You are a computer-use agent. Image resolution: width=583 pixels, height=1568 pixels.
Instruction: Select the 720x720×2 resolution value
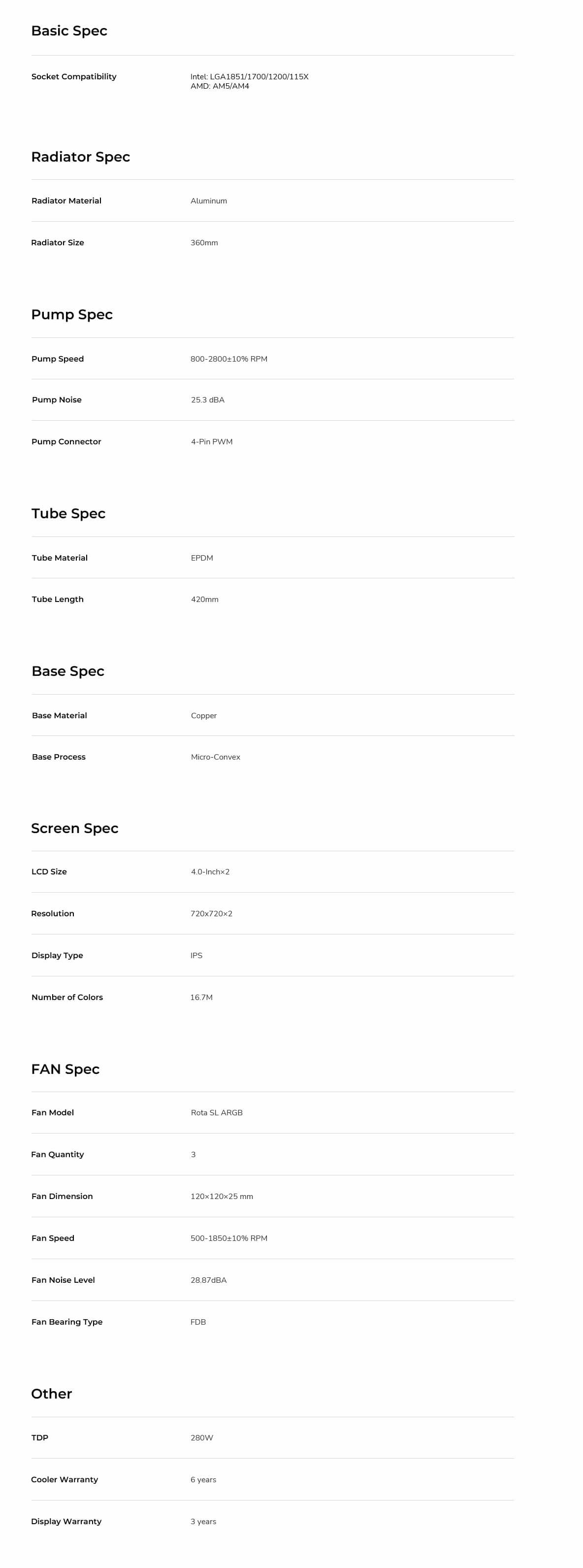coord(211,914)
